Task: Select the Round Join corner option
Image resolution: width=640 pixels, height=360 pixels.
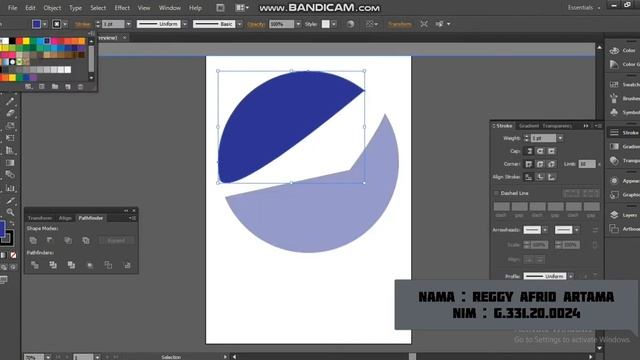Action: pyautogui.click(x=540, y=164)
